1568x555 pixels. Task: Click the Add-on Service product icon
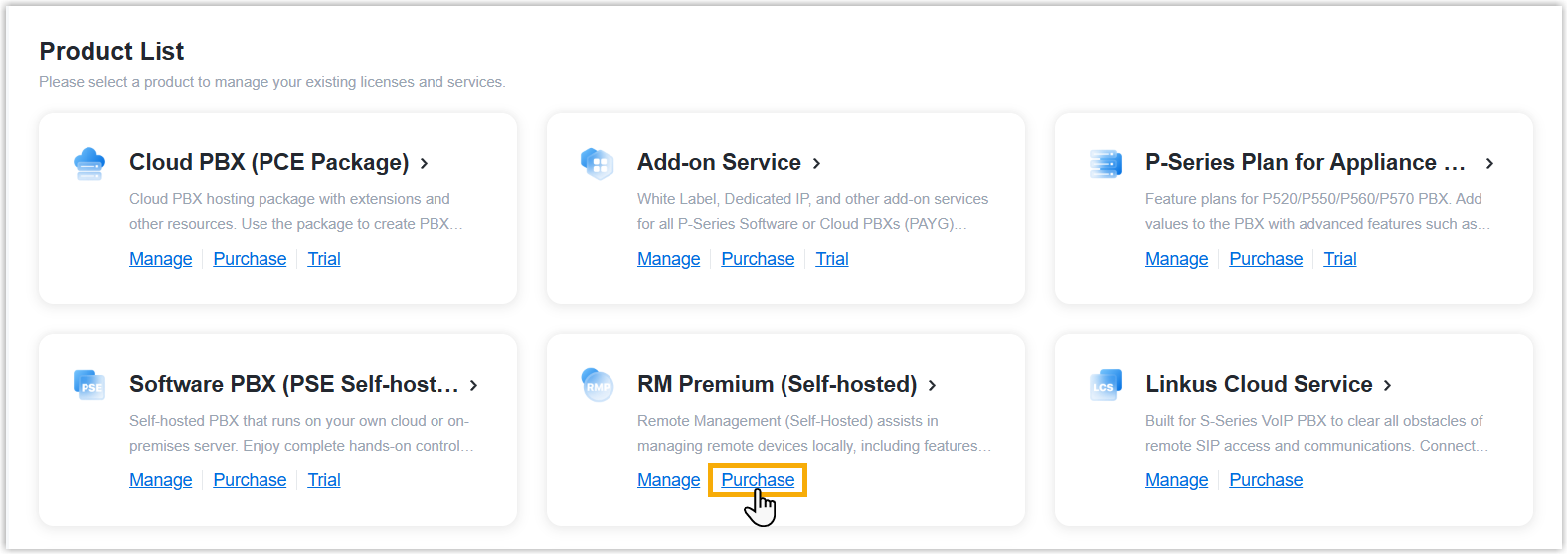click(x=597, y=164)
